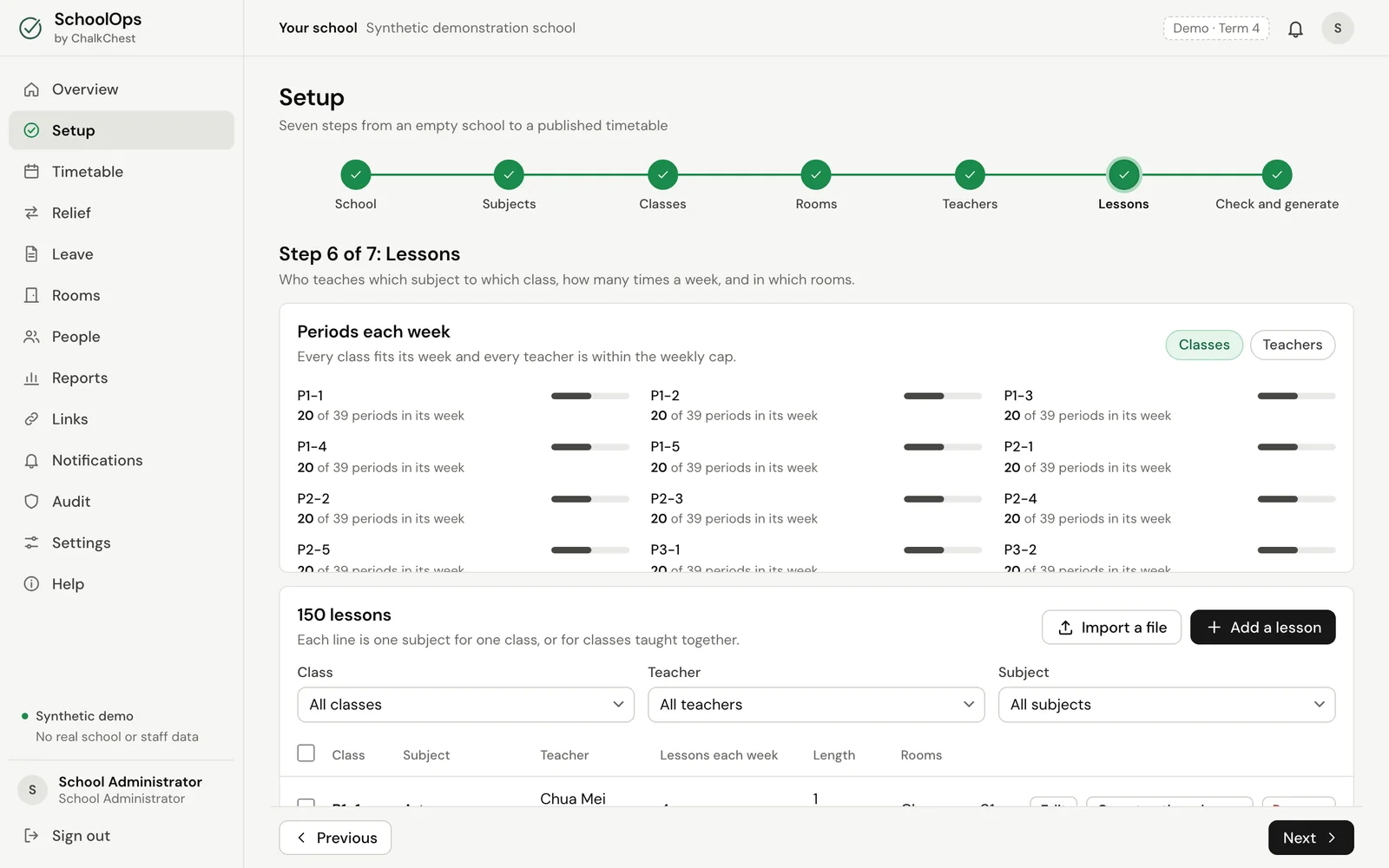Viewport: 1389px width, 868px height.
Task: Click the Sign out arrow icon
Action: pyautogui.click(x=31, y=836)
